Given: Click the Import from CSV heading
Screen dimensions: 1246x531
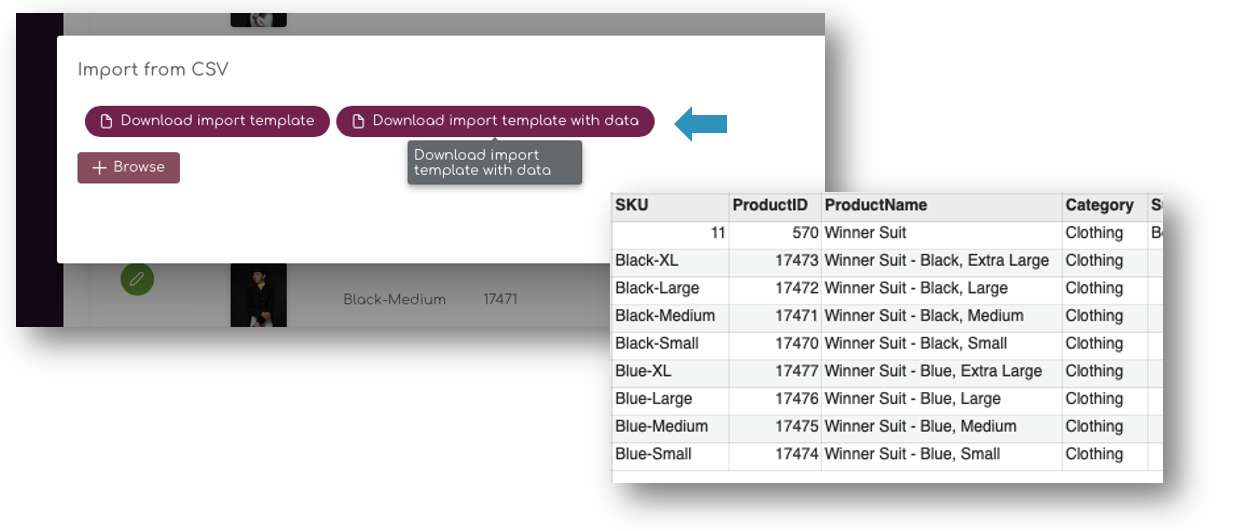Looking at the screenshot, I should click(x=153, y=70).
